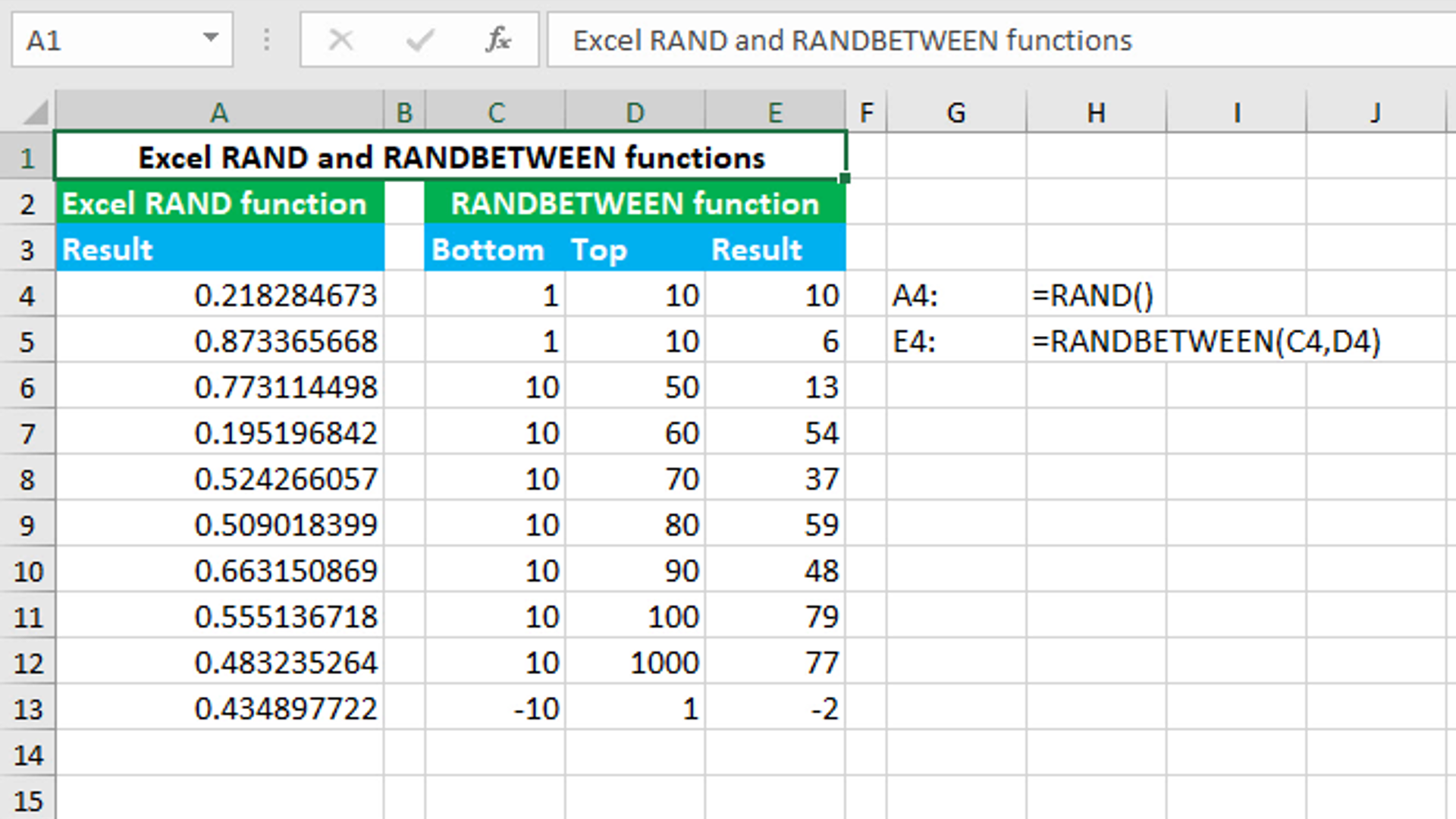Select cell with 0.524266057
1456x819 pixels.
point(220,479)
